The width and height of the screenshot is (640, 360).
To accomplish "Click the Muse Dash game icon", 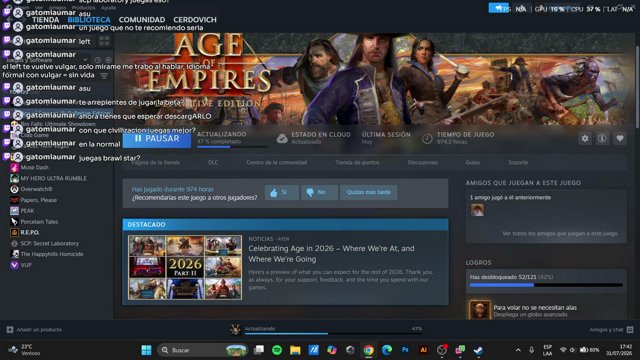I will point(14,167).
